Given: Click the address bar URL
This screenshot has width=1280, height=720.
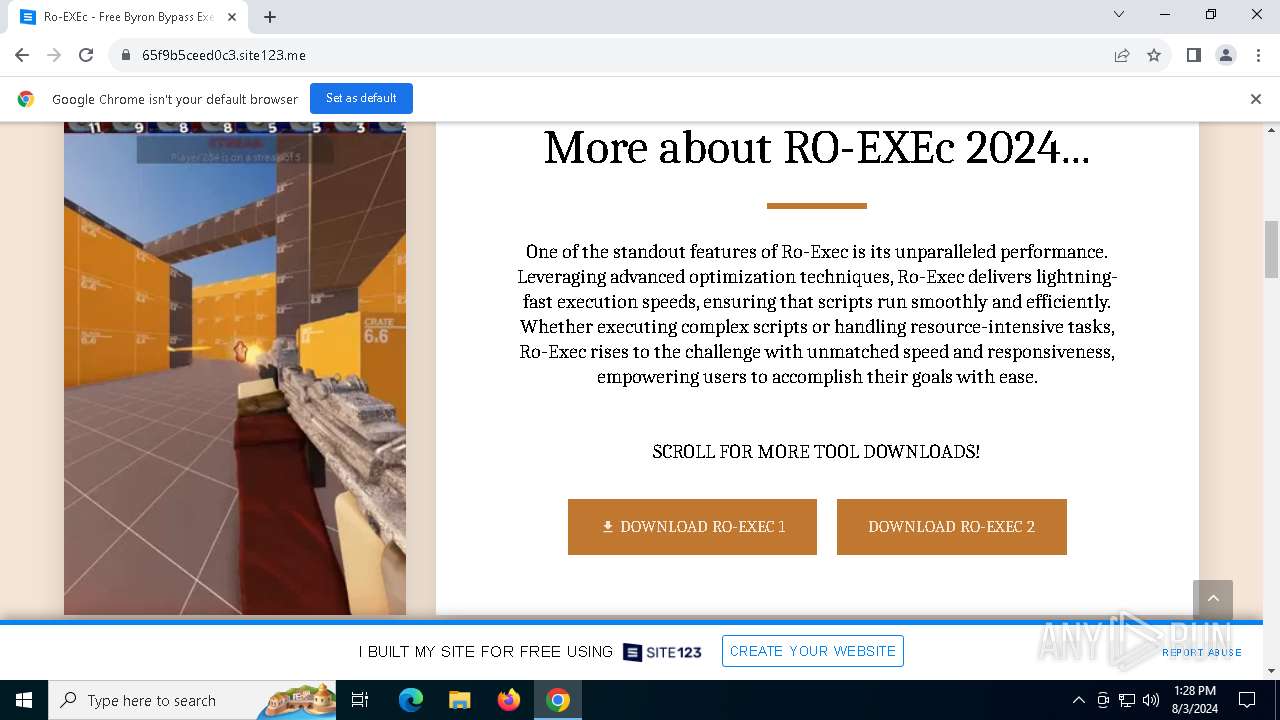Looking at the screenshot, I should tap(224, 55).
